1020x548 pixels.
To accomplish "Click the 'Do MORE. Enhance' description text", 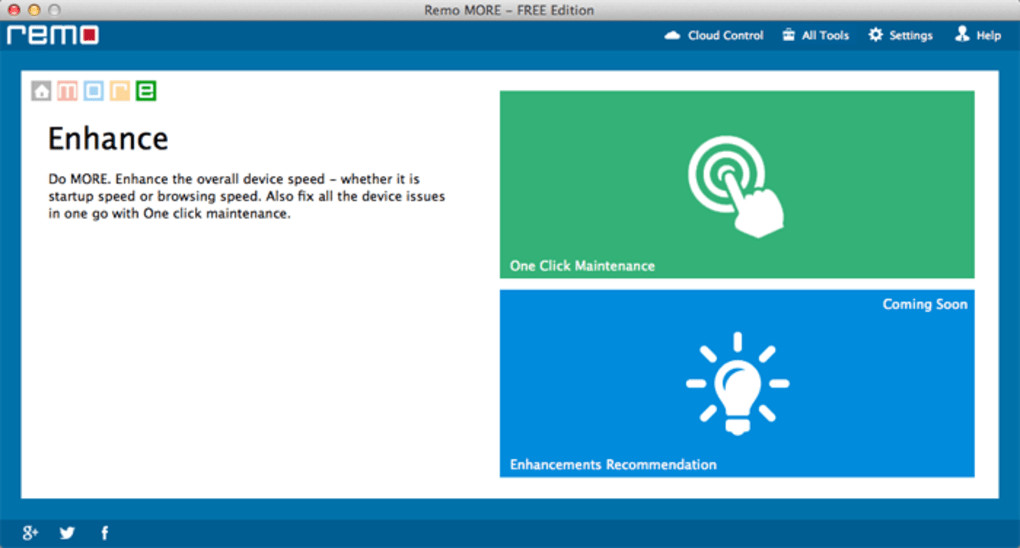I will tap(247, 196).
